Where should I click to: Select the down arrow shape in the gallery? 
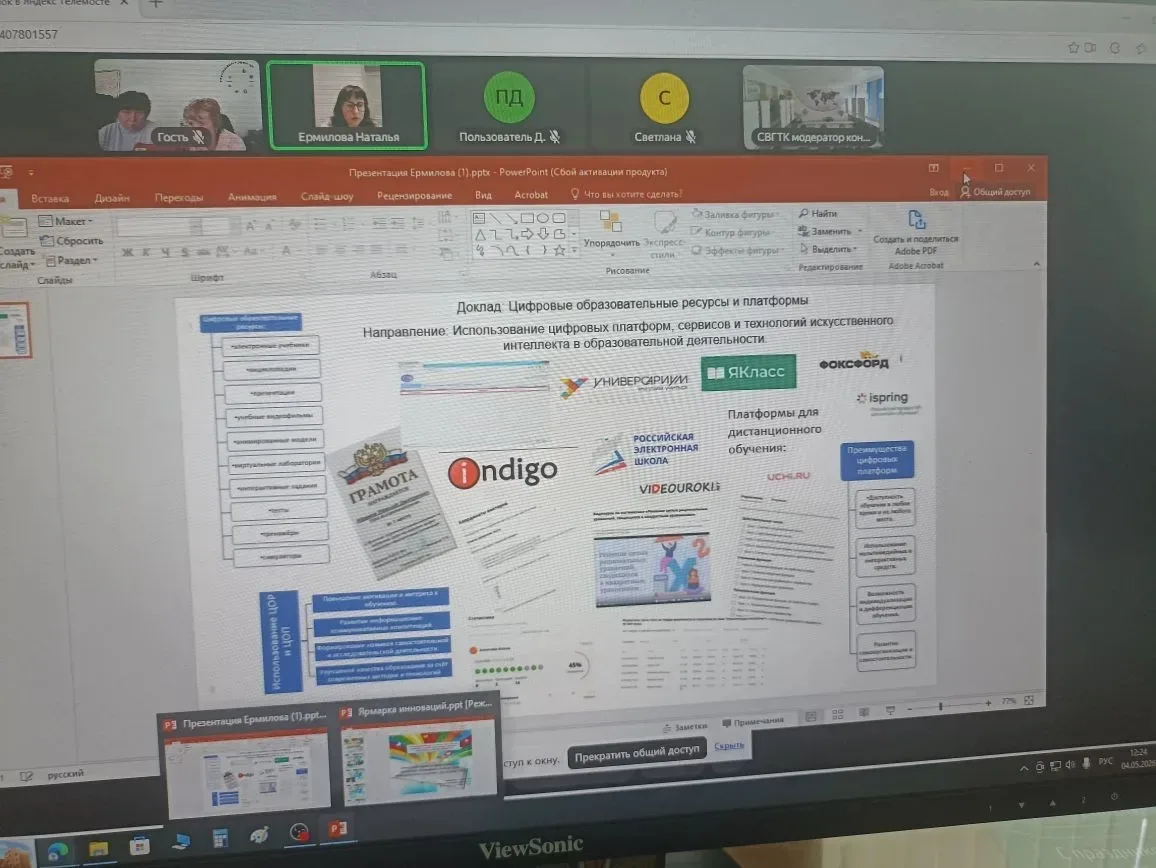543,234
